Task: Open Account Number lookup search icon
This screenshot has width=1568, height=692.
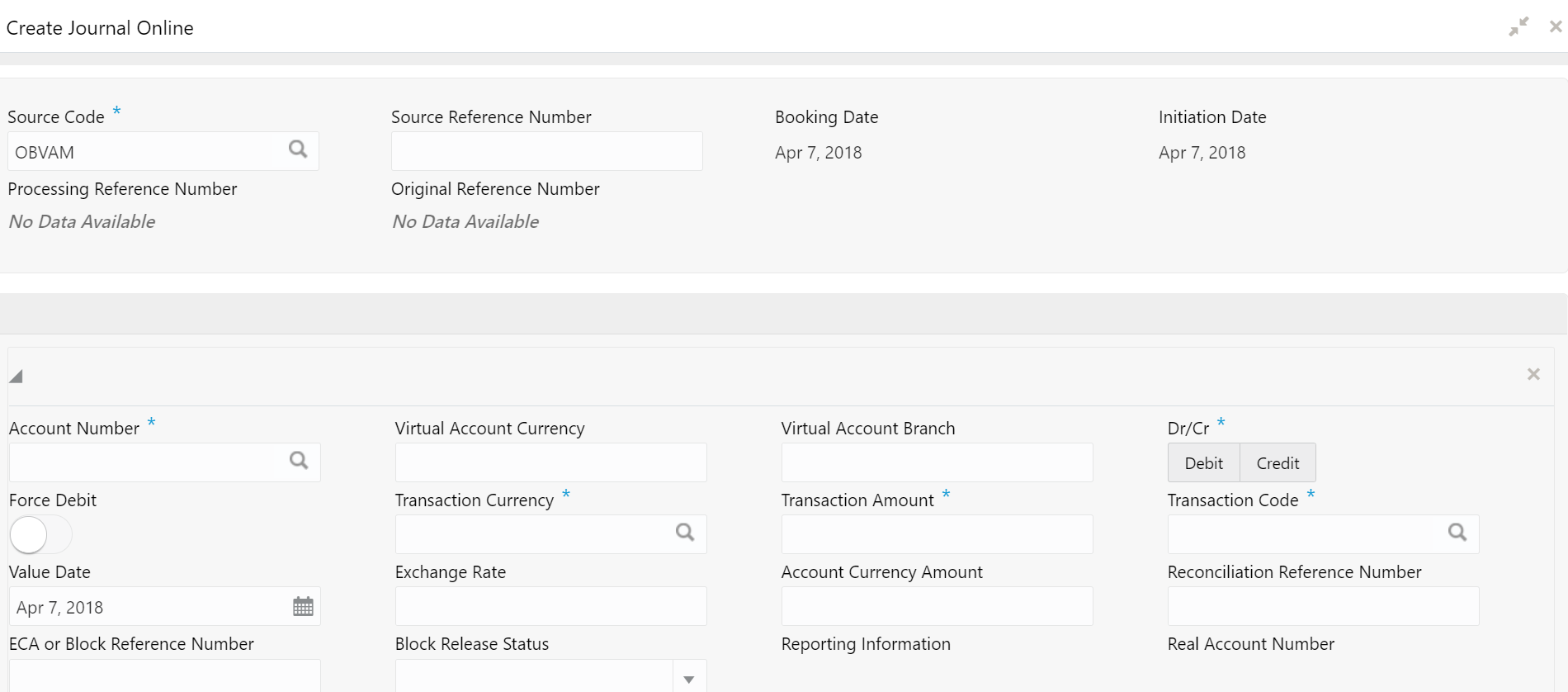Action: coord(299,461)
